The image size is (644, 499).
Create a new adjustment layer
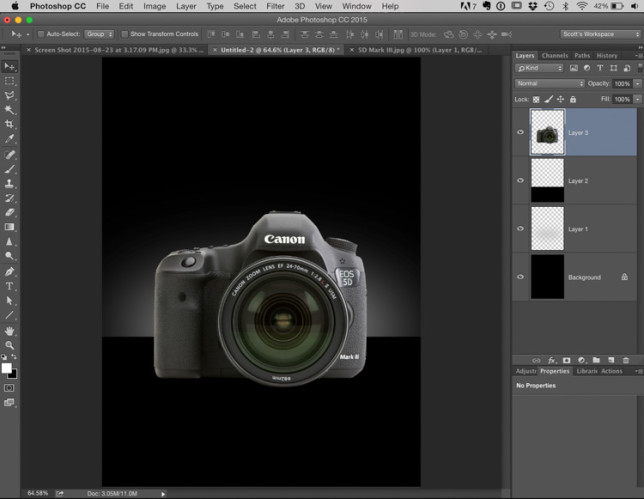click(582, 360)
